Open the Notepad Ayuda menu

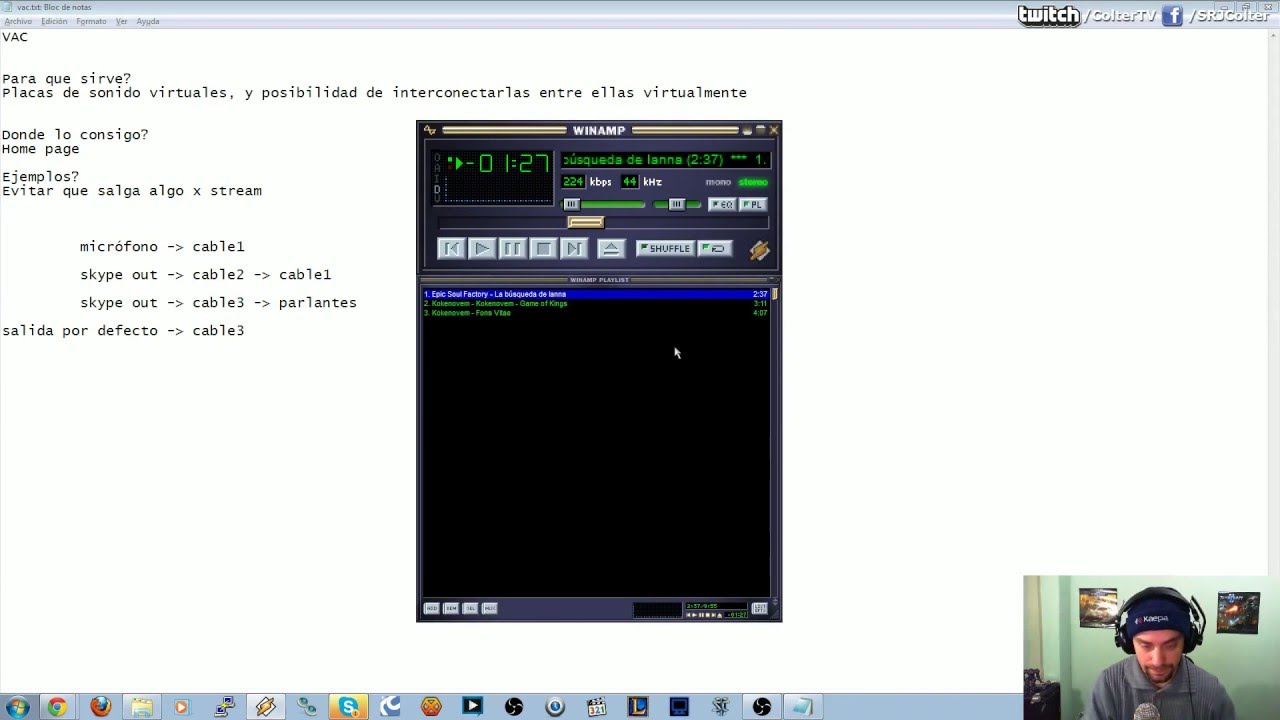point(148,21)
